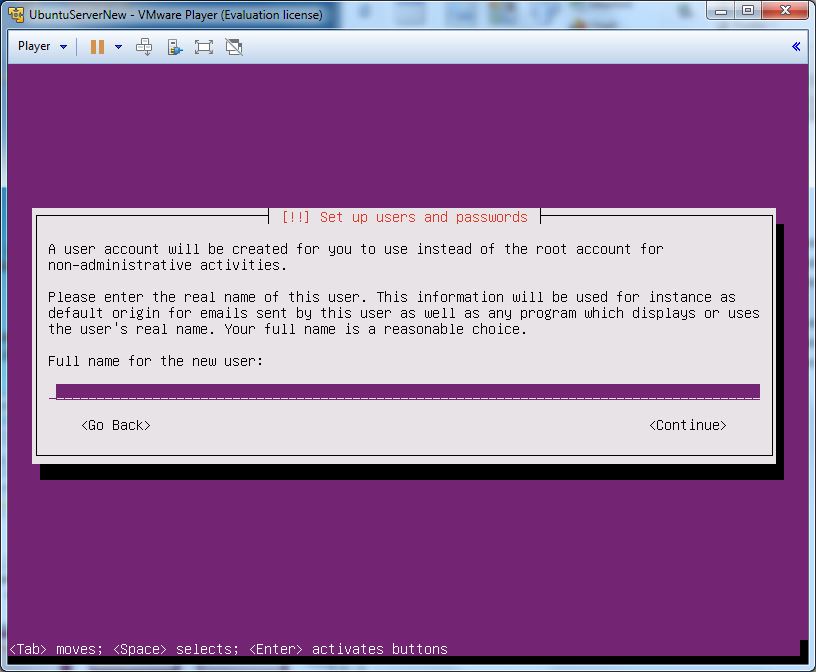816x672 pixels.
Task: Click the 'Full name for the new user' label
Action: [155, 361]
